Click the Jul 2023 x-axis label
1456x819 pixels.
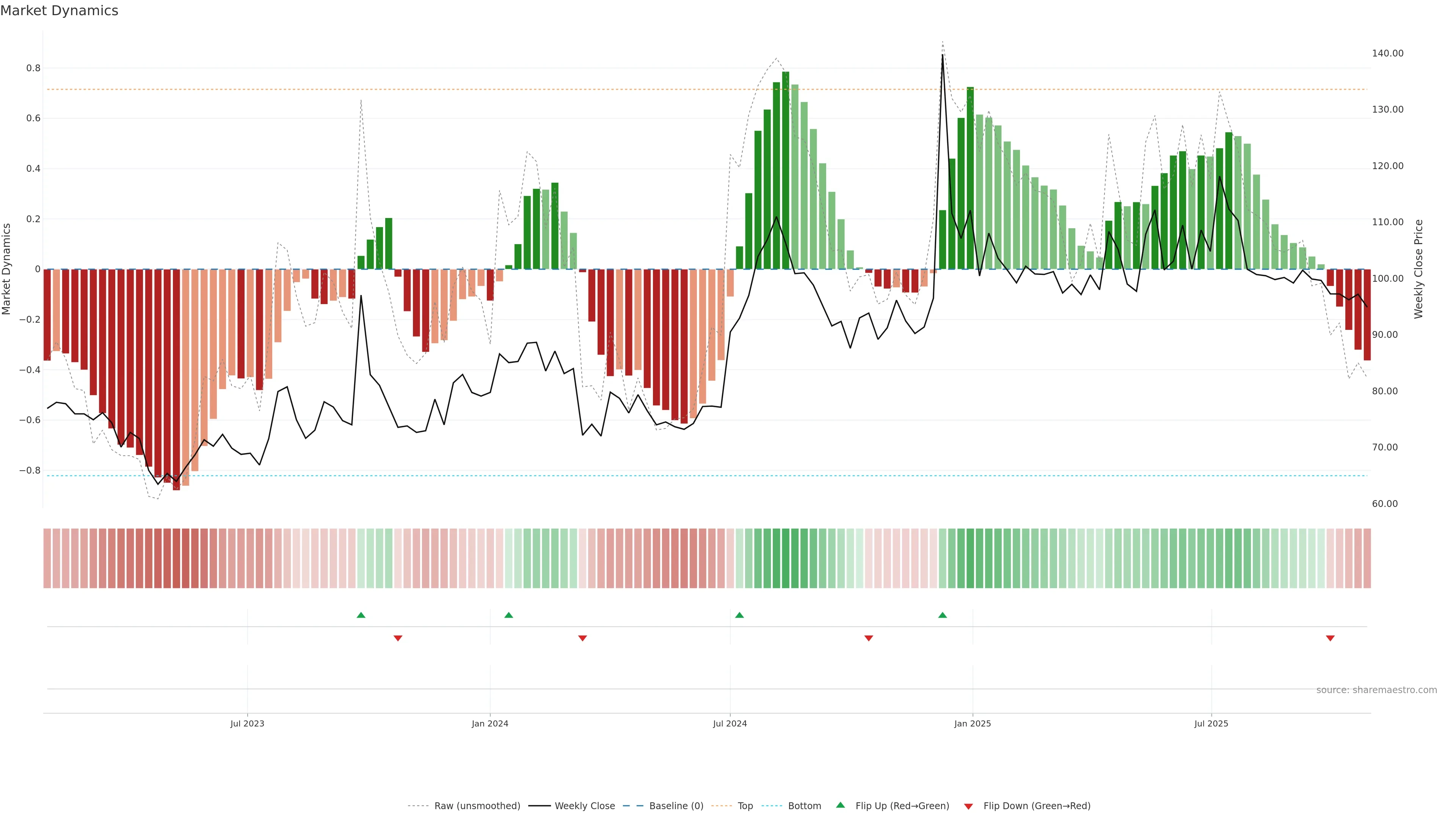[247, 723]
